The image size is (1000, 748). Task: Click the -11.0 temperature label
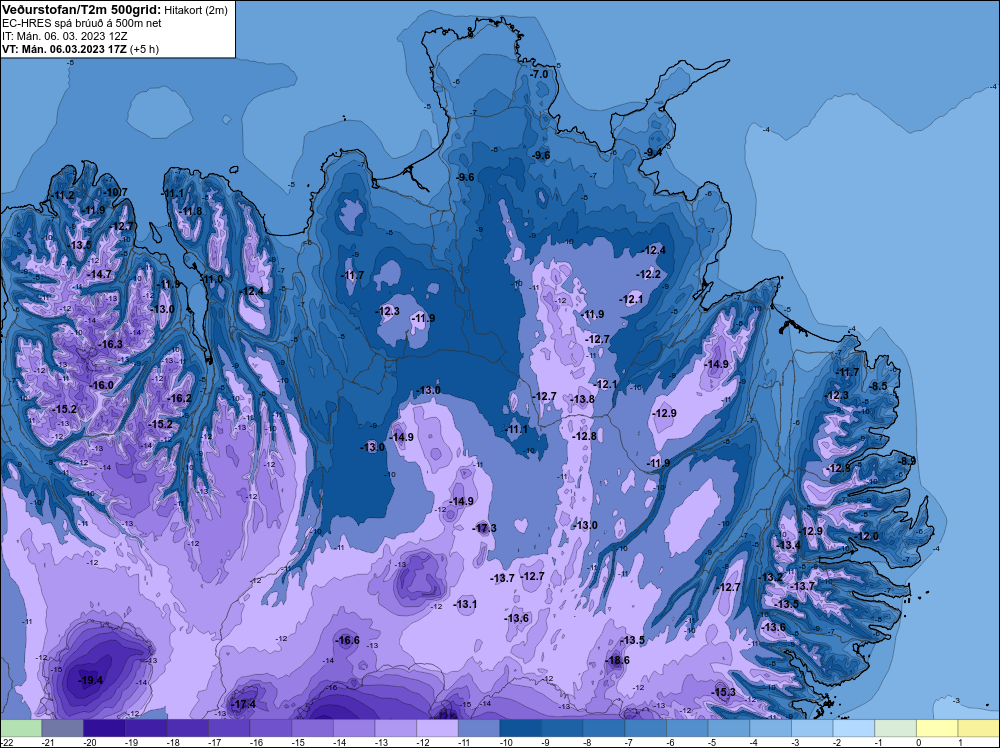pyautogui.click(x=211, y=279)
